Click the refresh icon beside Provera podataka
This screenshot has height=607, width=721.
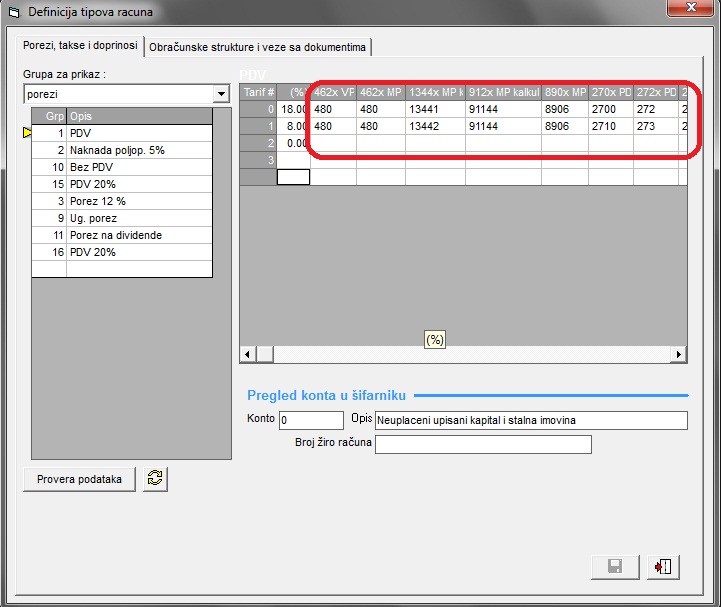coord(155,479)
